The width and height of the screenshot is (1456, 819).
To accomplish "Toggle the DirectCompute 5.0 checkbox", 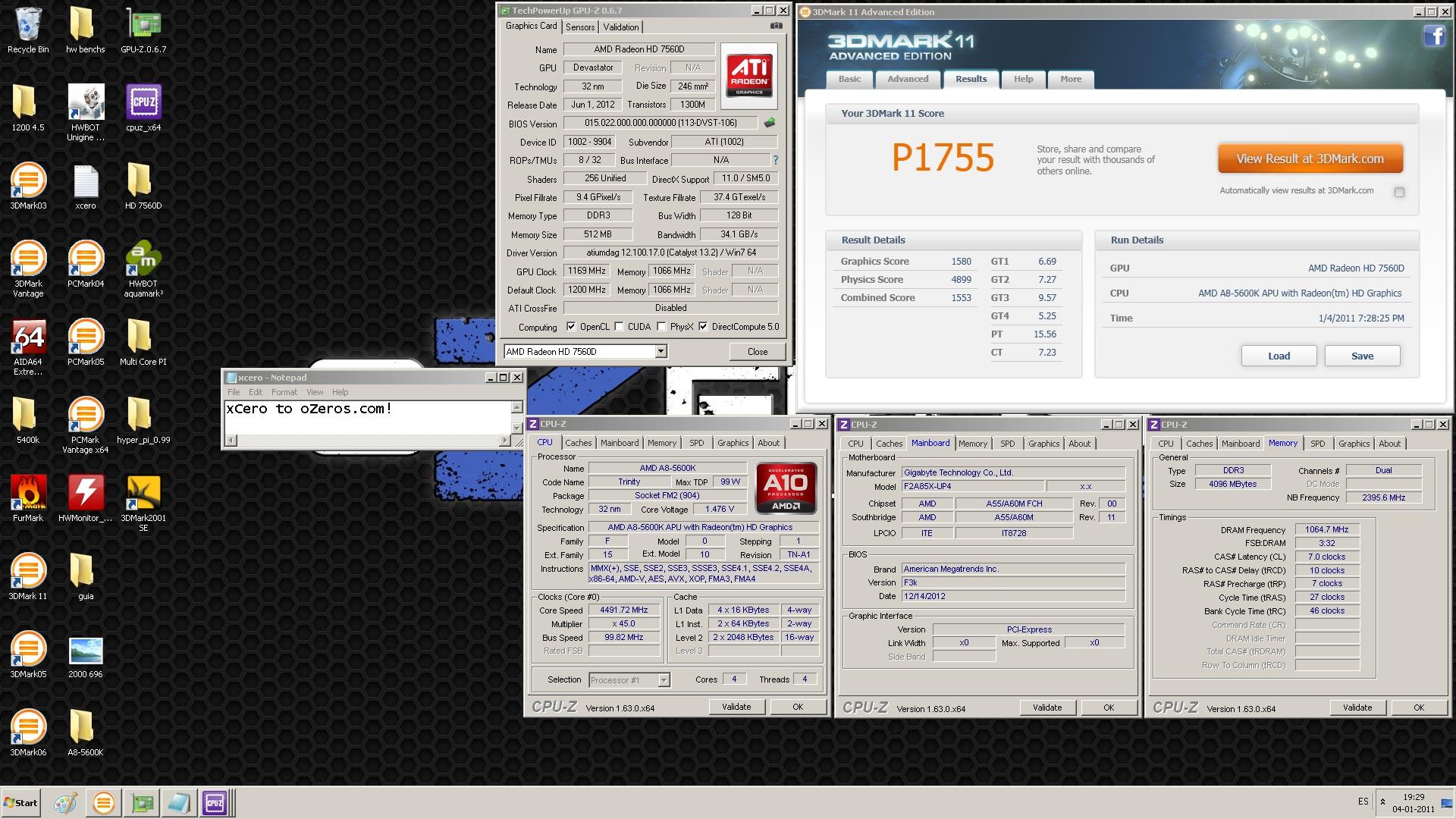I will click(x=703, y=327).
